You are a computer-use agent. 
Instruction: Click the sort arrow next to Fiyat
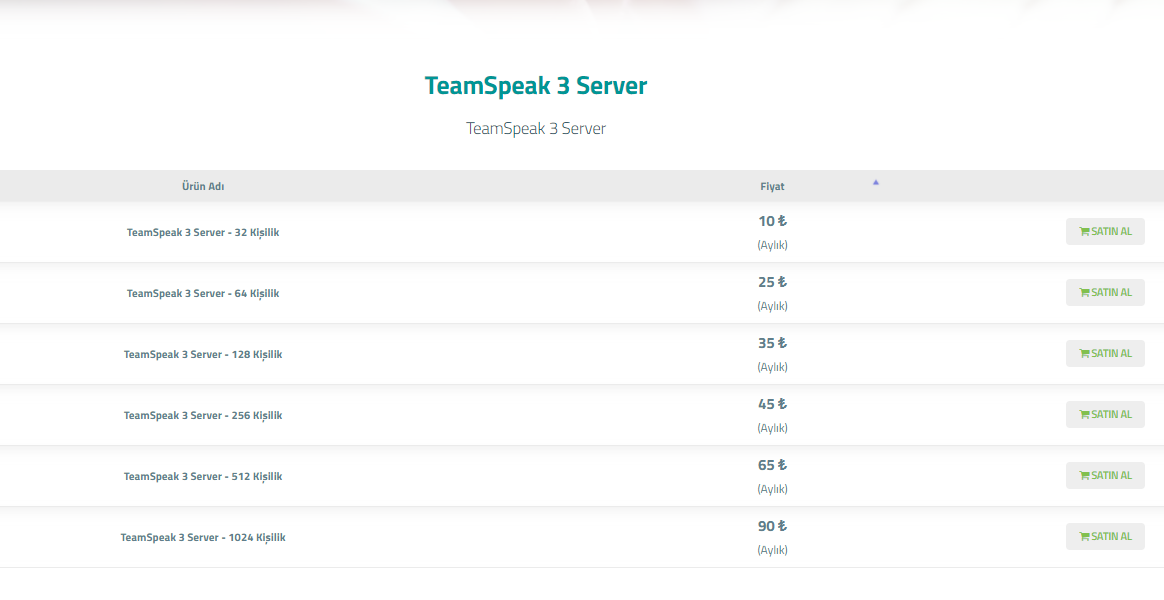pyautogui.click(x=876, y=182)
